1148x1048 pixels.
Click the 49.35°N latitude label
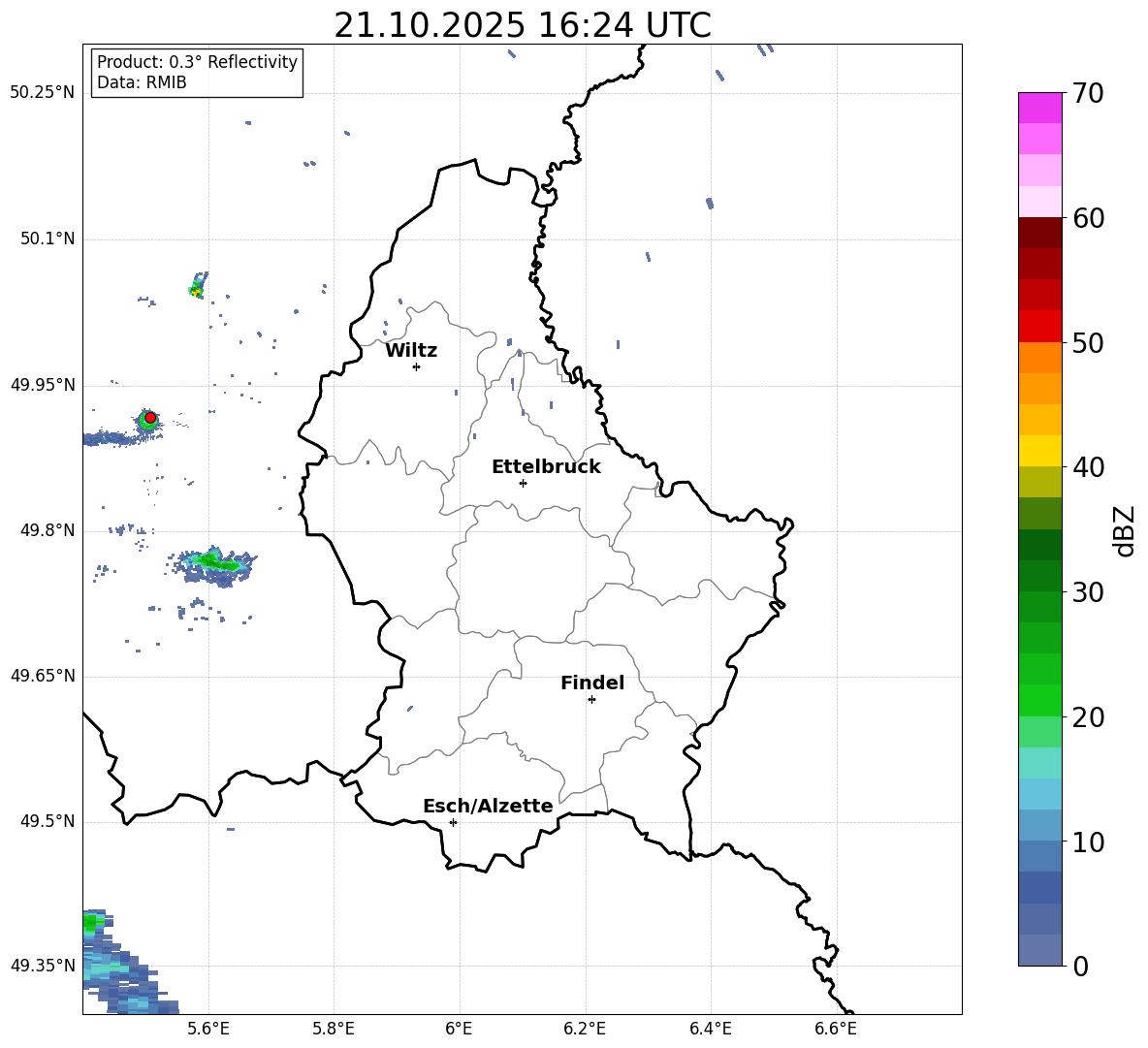coord(43,966)
